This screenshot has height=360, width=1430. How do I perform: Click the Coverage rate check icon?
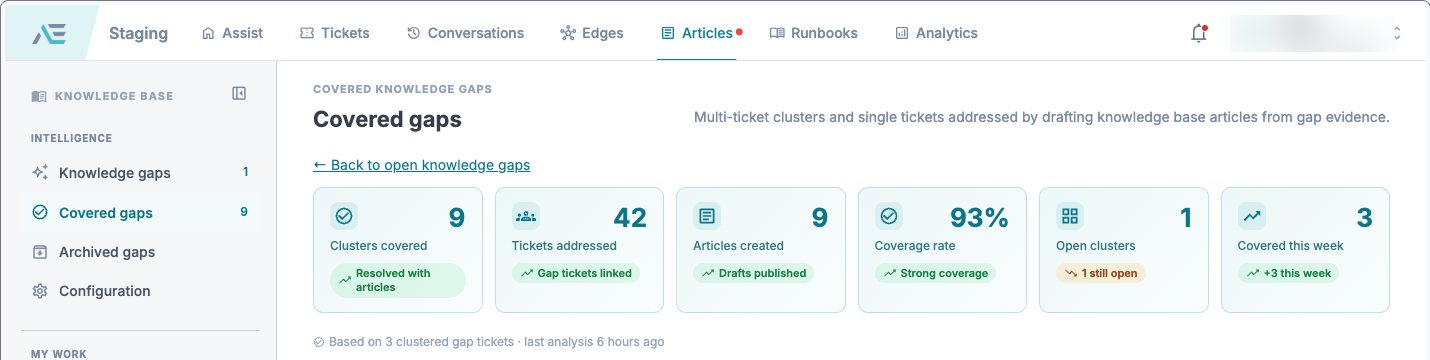point(888,216)
